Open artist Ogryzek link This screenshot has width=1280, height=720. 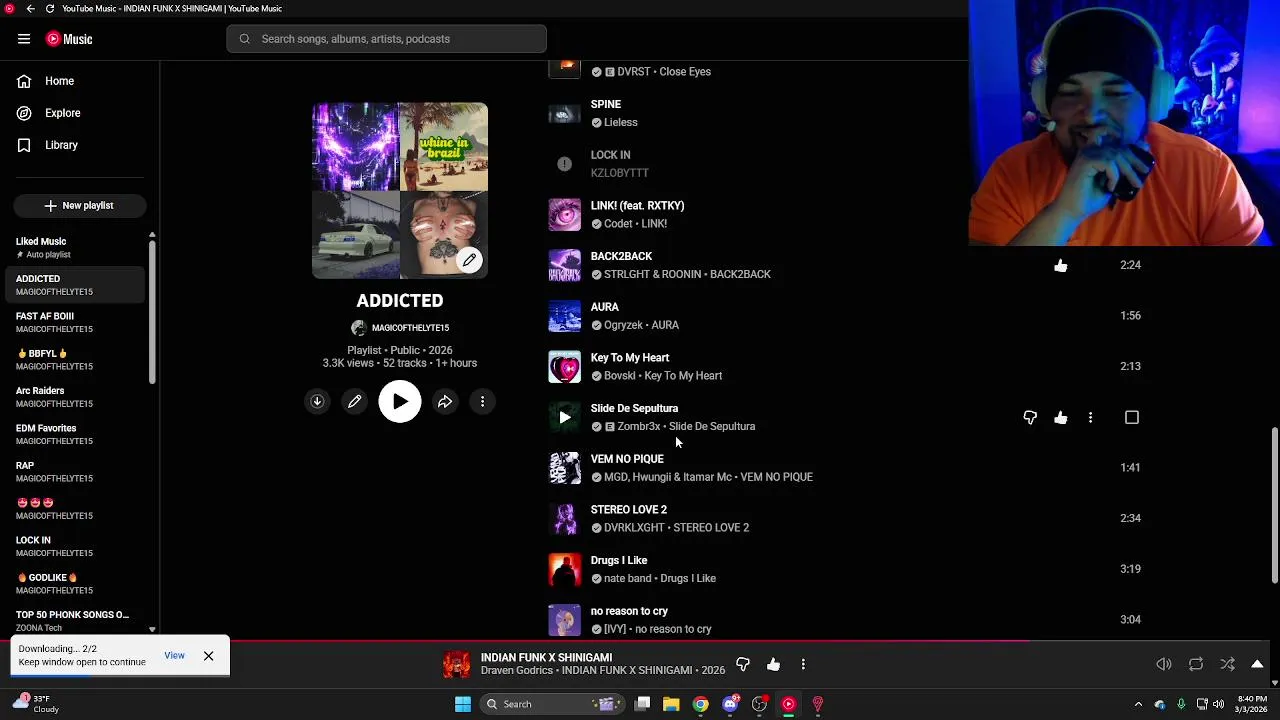(619, 325)
